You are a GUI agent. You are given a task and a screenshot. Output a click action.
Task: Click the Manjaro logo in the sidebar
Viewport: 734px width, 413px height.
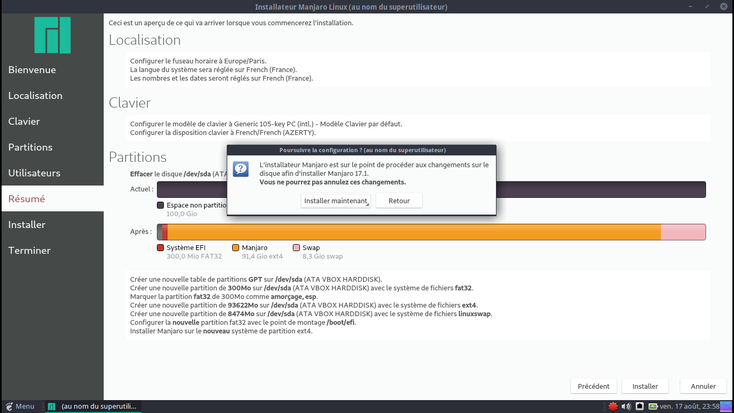coord(52,35)
